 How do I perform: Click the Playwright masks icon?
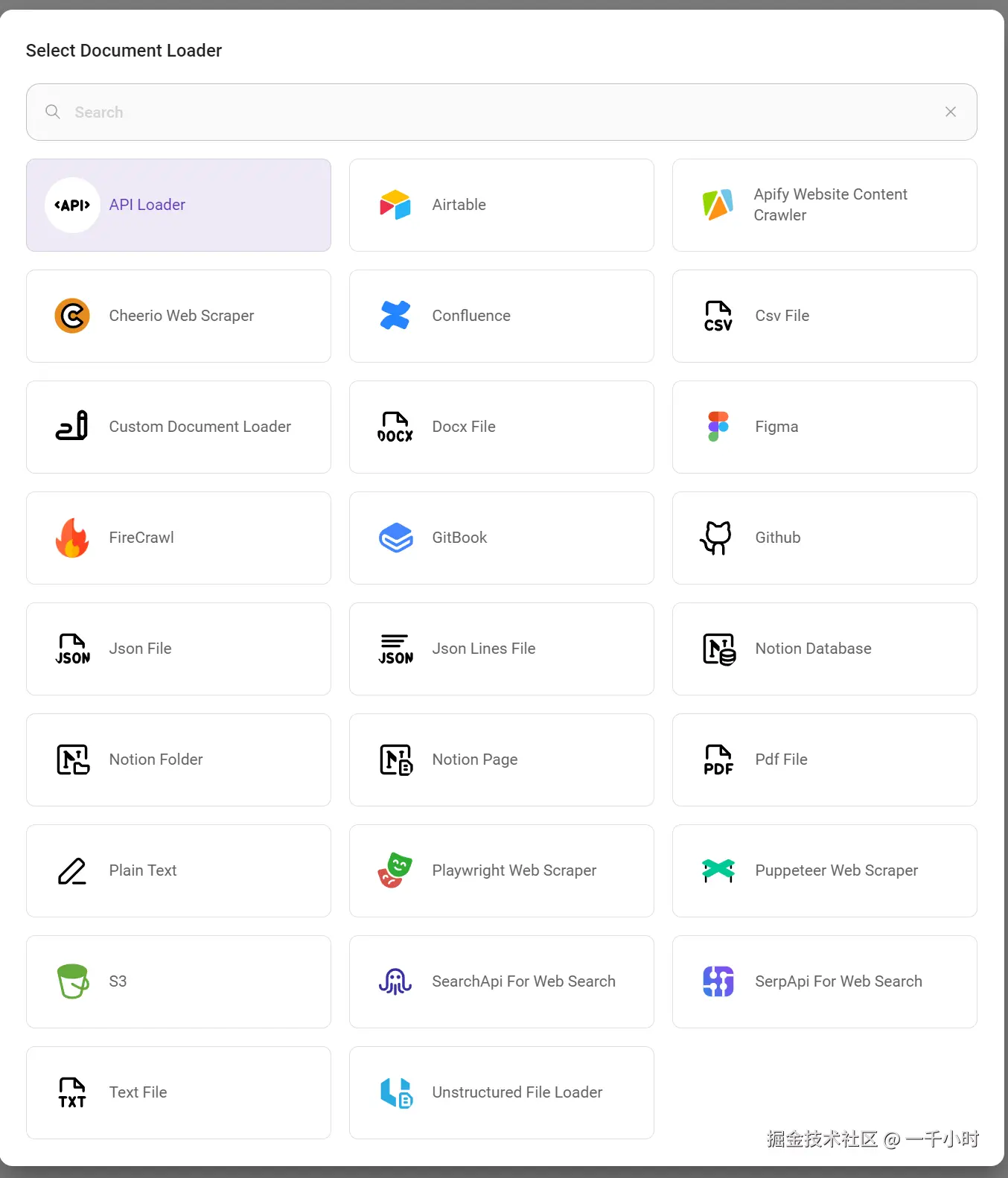point(395,870)
